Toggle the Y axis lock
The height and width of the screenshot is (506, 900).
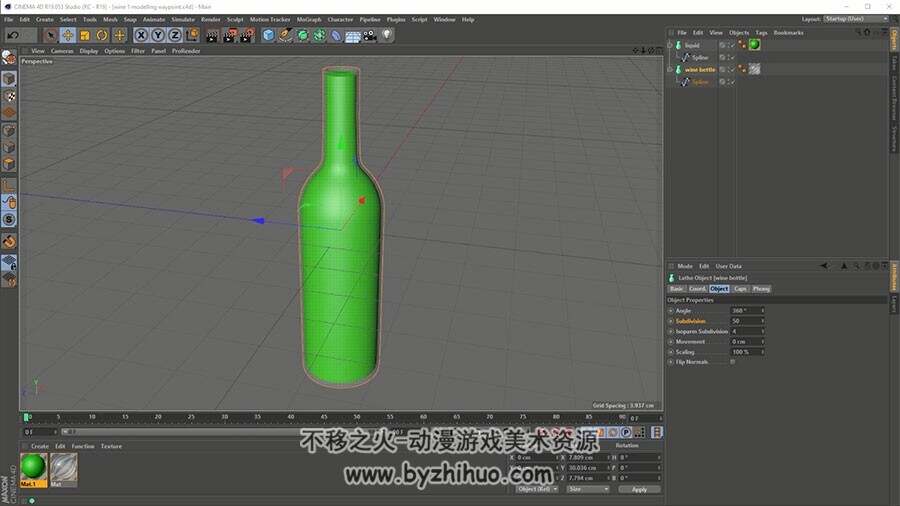coord(158,36)
